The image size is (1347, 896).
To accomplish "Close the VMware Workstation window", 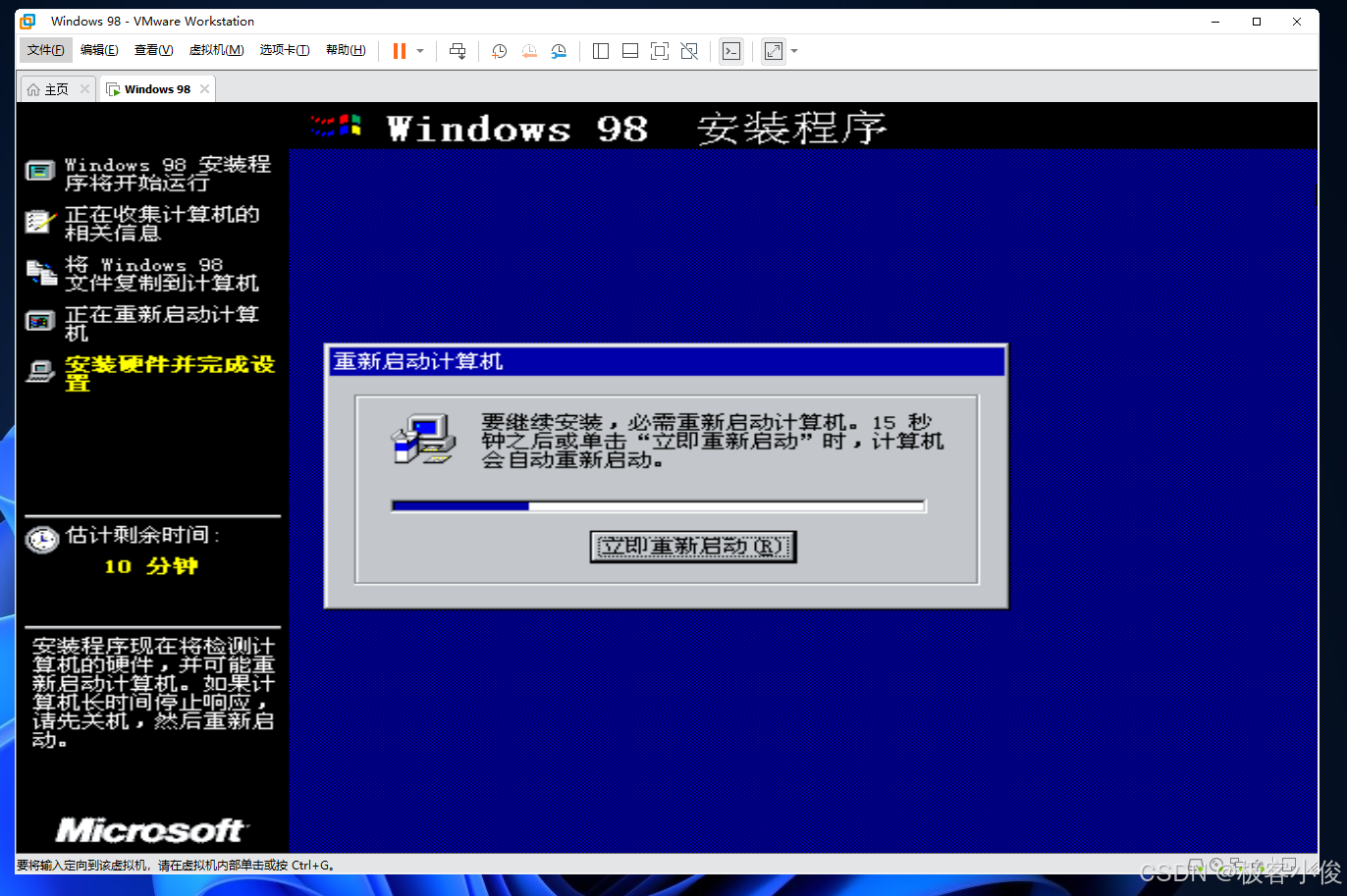I will (1297, 21).
